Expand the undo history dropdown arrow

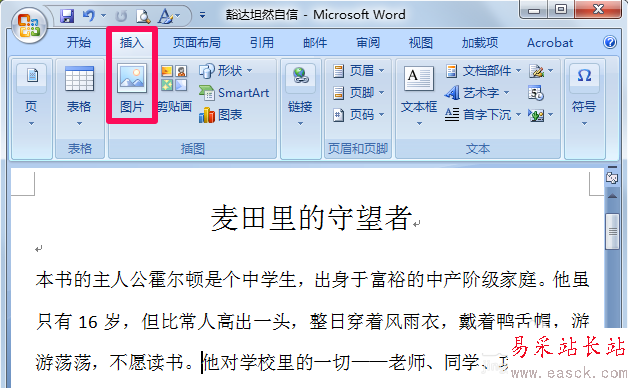point(103,16)
